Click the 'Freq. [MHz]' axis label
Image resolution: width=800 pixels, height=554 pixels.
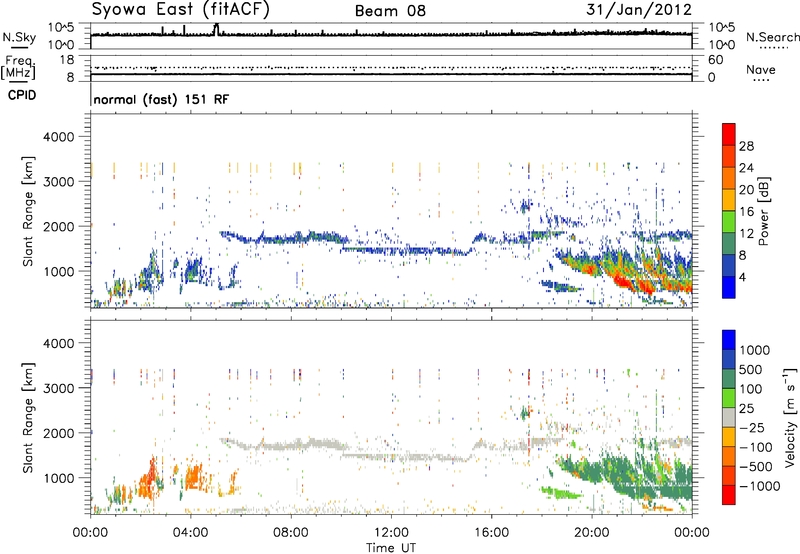click(18, 68)
